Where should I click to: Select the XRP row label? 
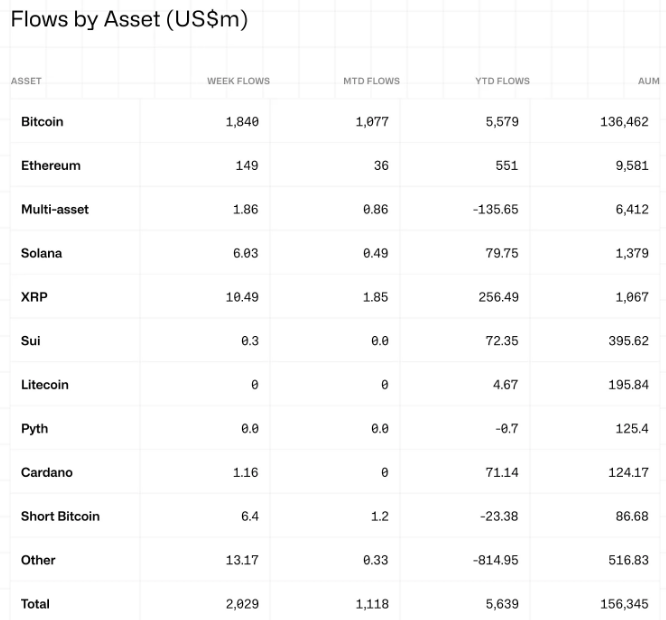pyautogui.click(x=33, y=297)
